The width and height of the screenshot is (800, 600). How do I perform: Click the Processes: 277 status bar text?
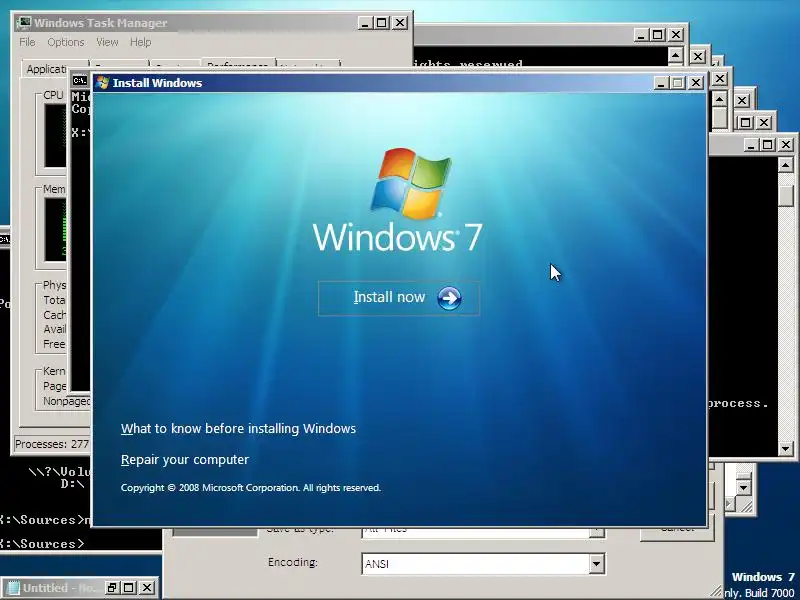point(52,444)
